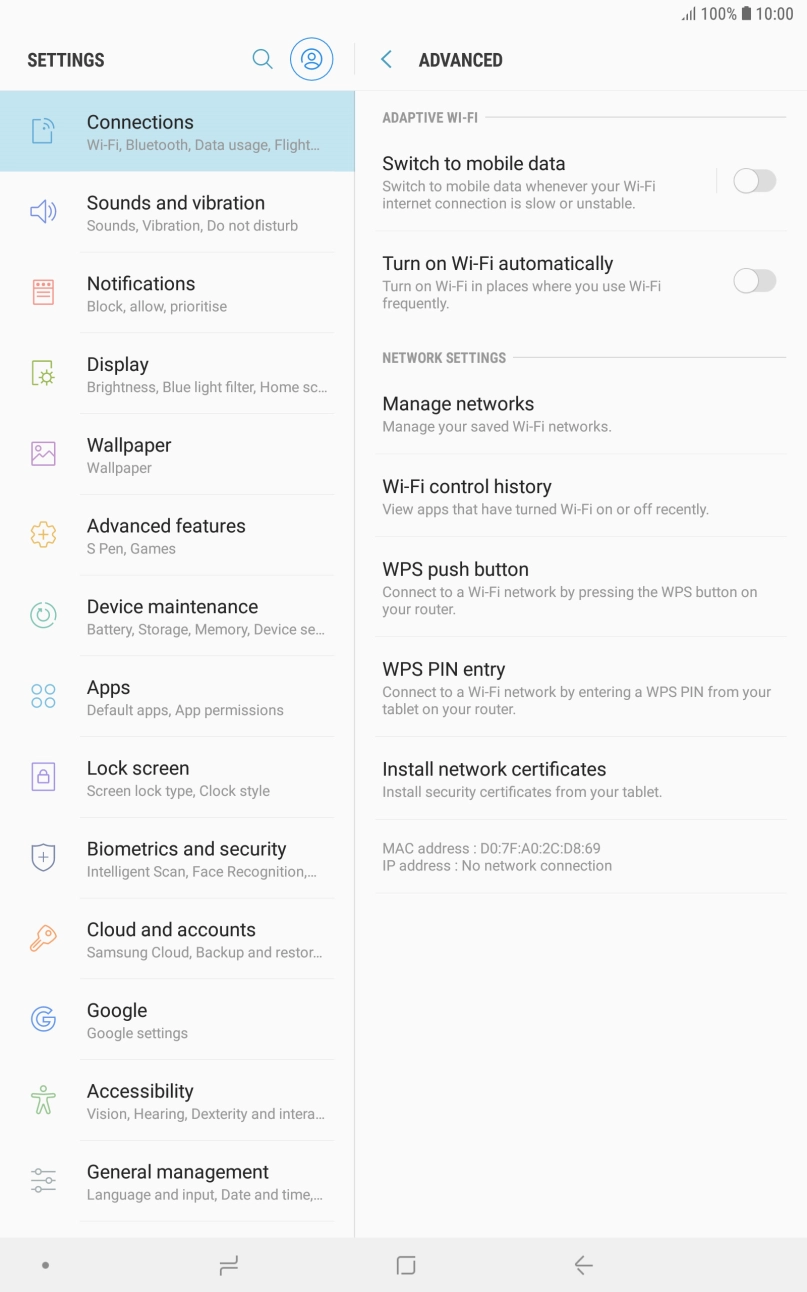
Task: Tap the Sounds and vibration speaker icon
Action: pyautogui.click(x=43, y=212)
